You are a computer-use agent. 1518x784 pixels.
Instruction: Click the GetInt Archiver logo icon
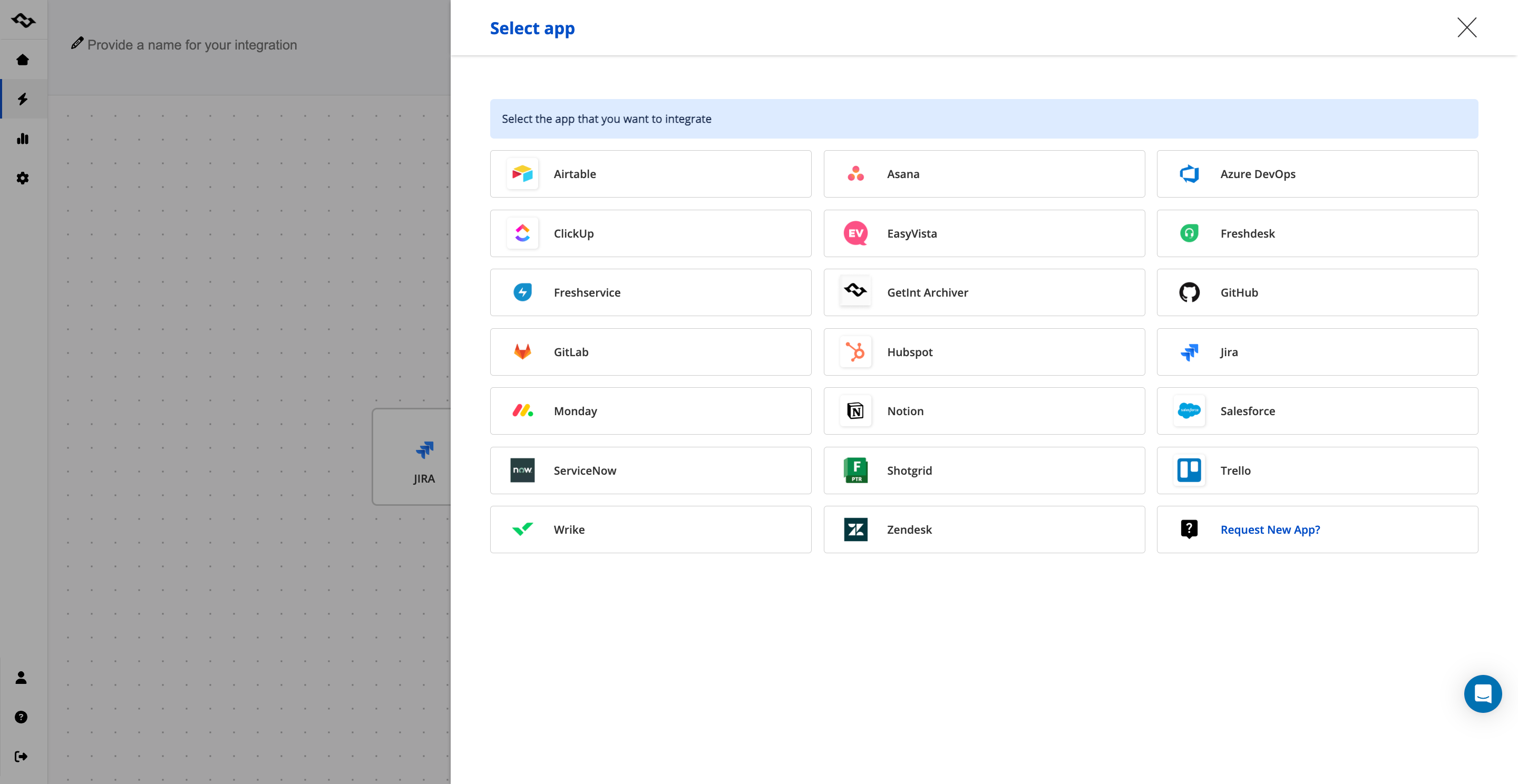[855, 290]
